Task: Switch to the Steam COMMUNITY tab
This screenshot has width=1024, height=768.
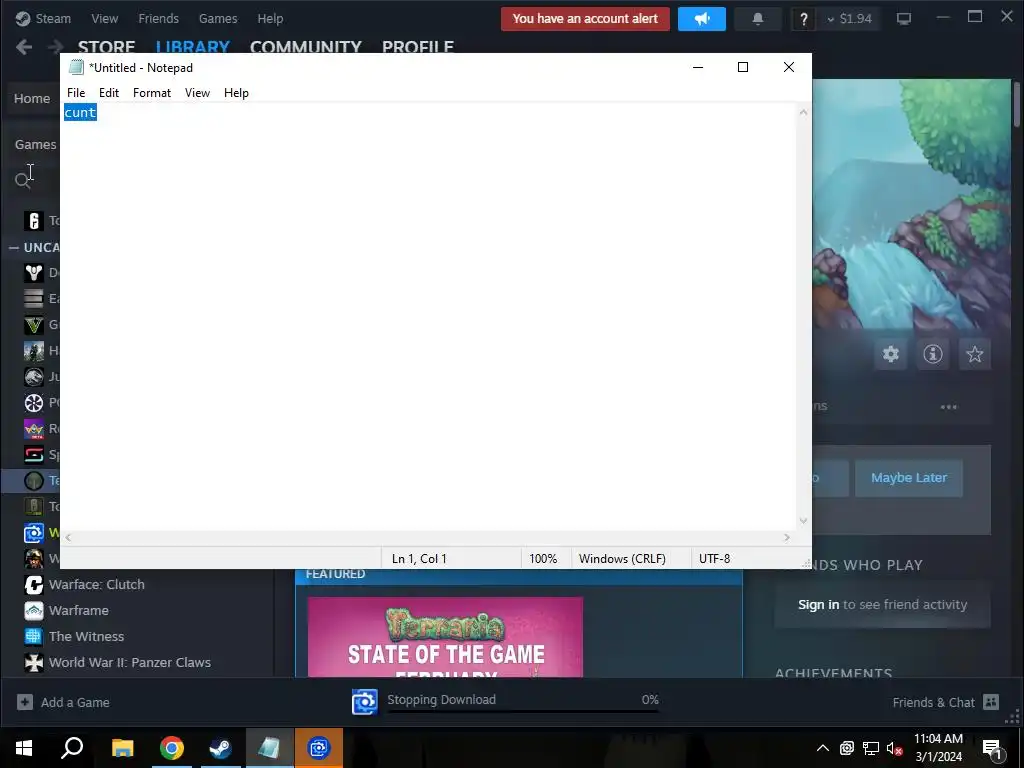Action: [306, 46]
